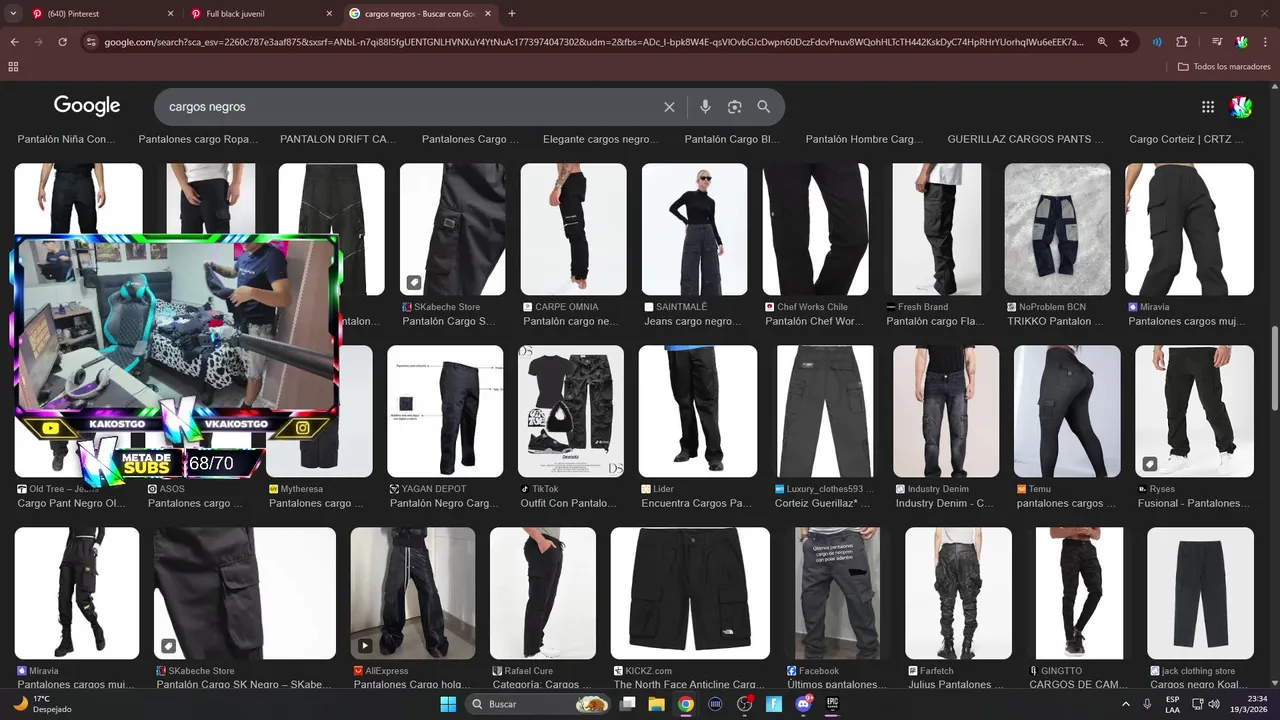This screenshot has width=1280, height=720.
Task: Open the Farfetch Julius Pantalones image
Action: [x=958, y=593]
